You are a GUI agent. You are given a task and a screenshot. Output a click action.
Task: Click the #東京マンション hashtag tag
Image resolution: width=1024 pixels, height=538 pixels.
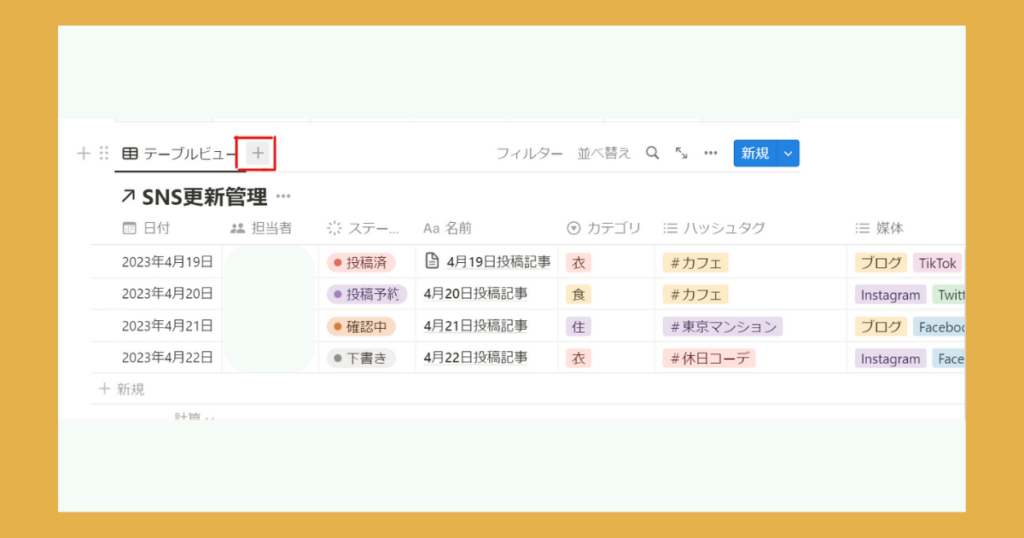point(721,326)
